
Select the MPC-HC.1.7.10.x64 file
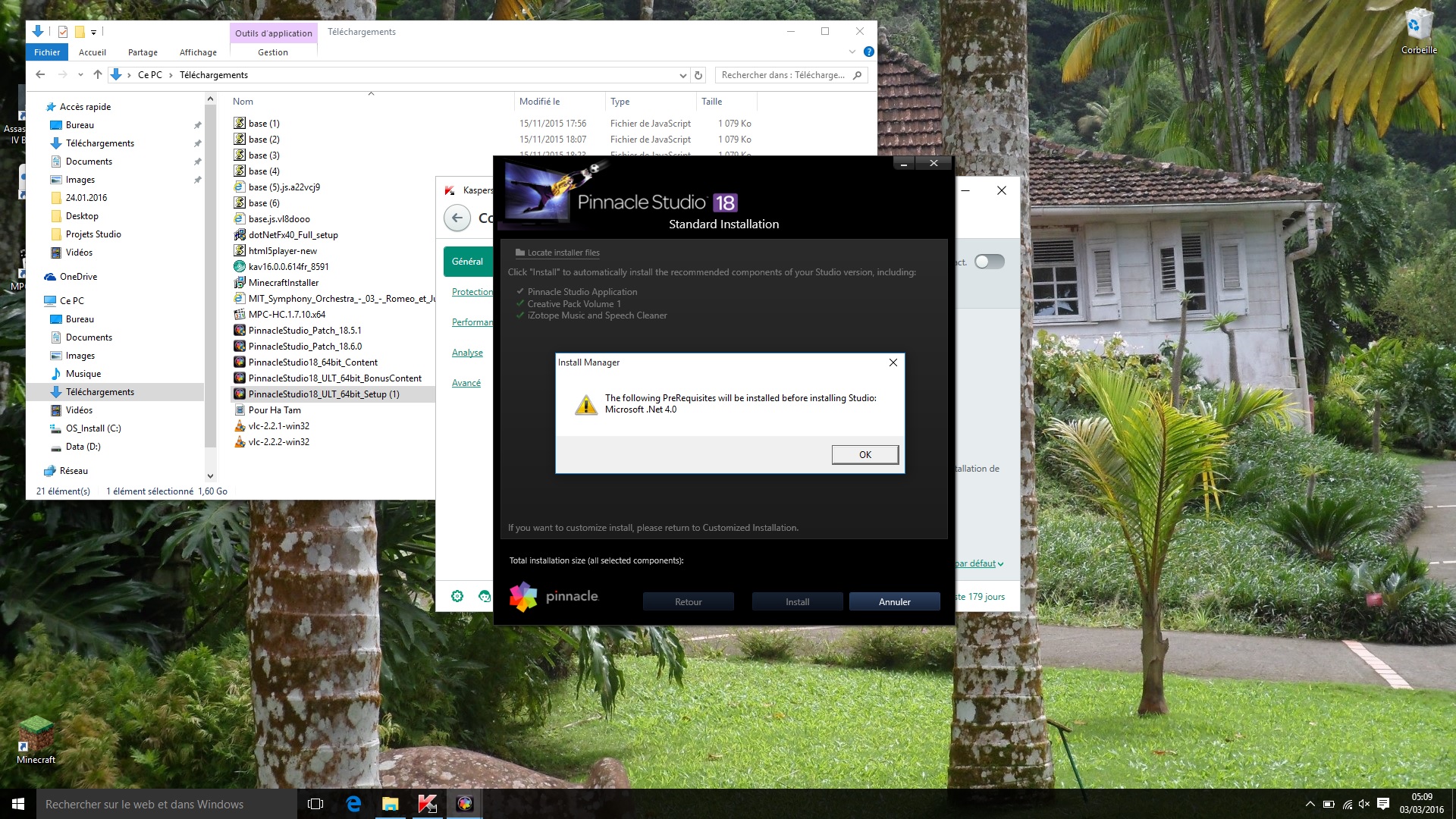(287, 315)
